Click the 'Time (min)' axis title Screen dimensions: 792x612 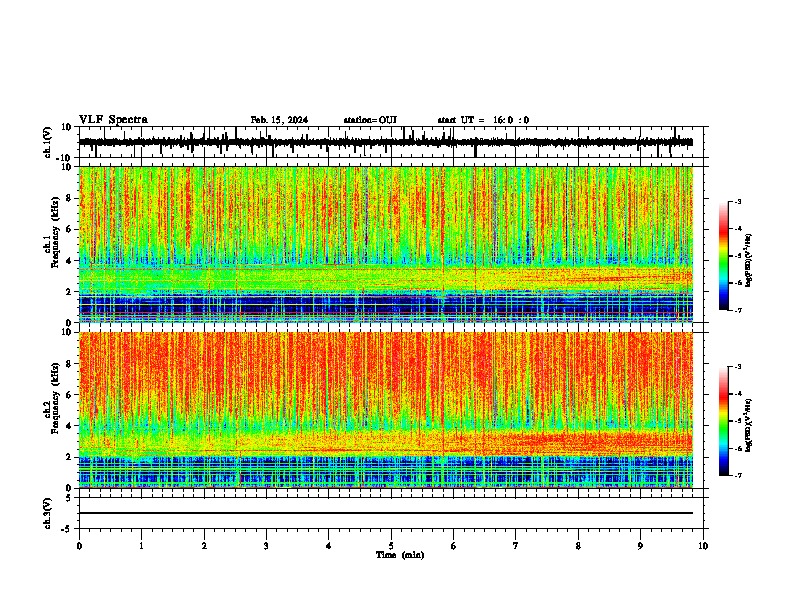tap(400, 555)
